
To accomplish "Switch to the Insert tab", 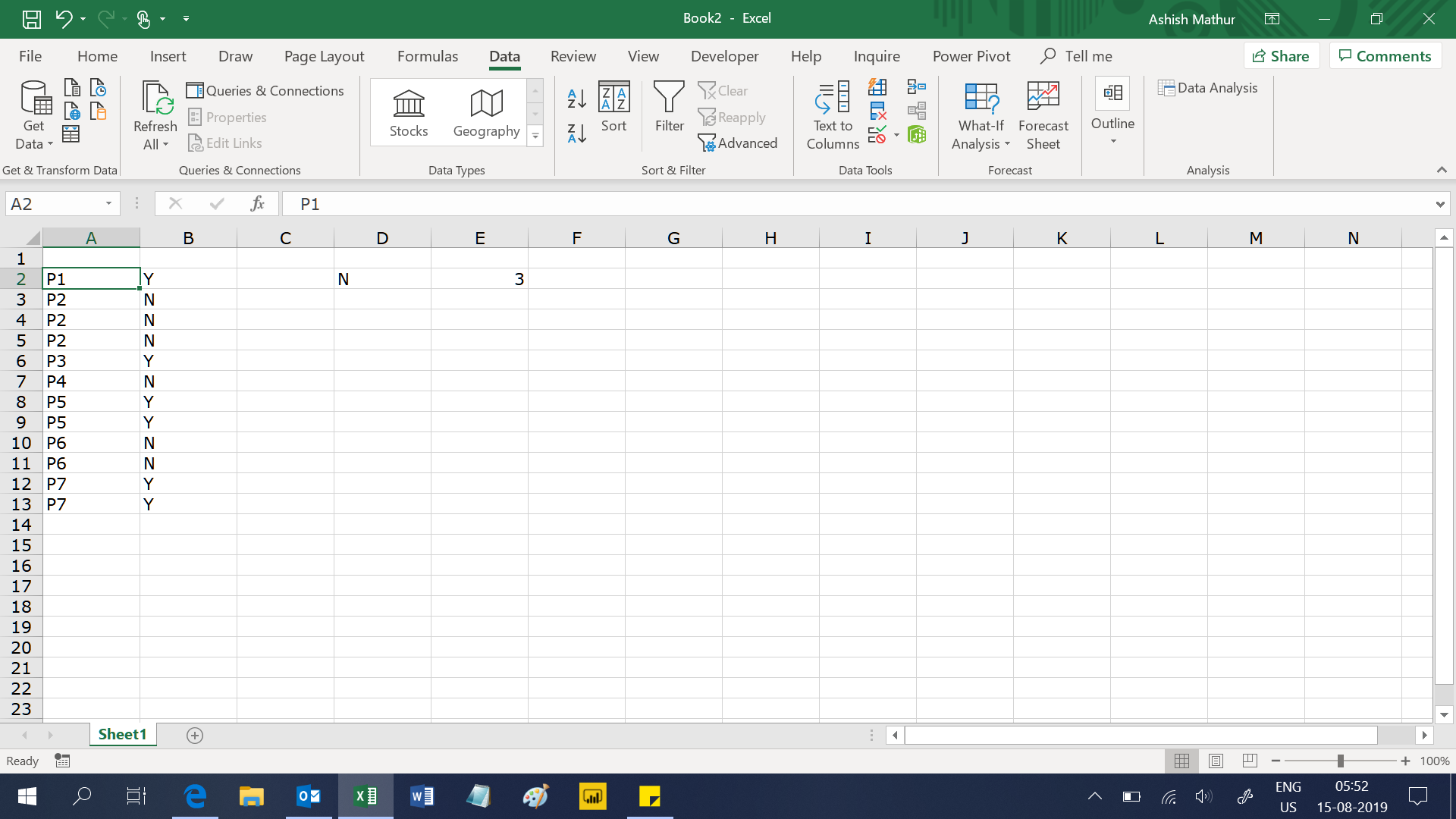I will pos(168,56).
